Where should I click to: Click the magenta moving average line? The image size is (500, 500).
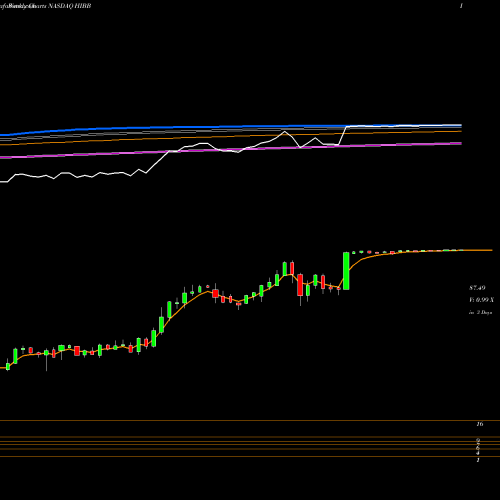(231, 150)
